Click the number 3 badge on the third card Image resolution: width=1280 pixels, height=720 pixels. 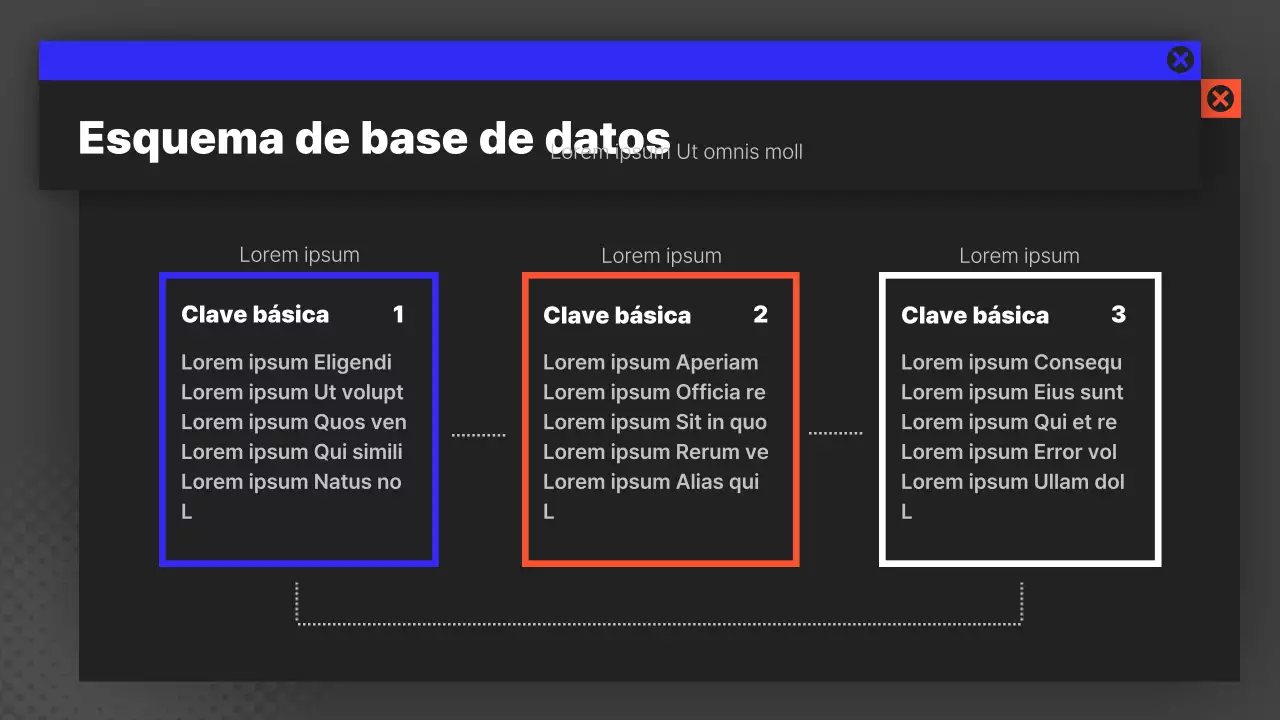1118,314
